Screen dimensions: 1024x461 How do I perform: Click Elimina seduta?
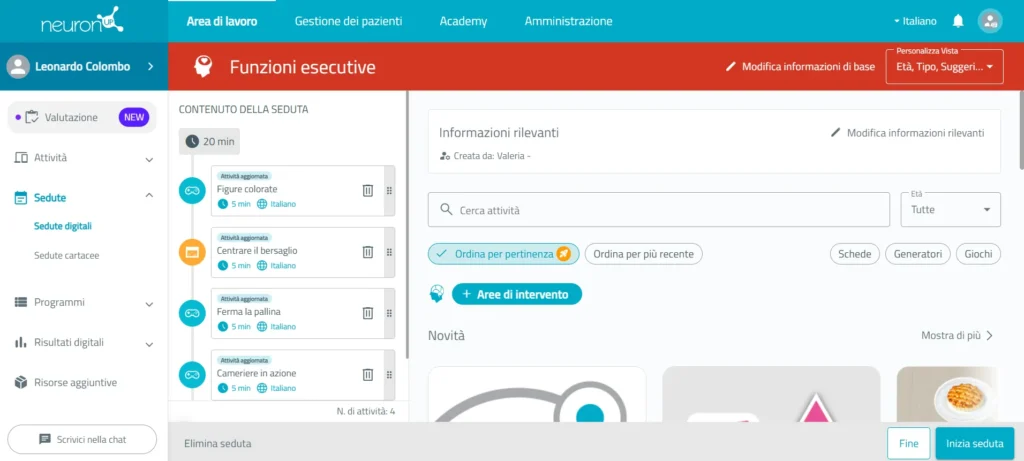(x=218, y=443)
